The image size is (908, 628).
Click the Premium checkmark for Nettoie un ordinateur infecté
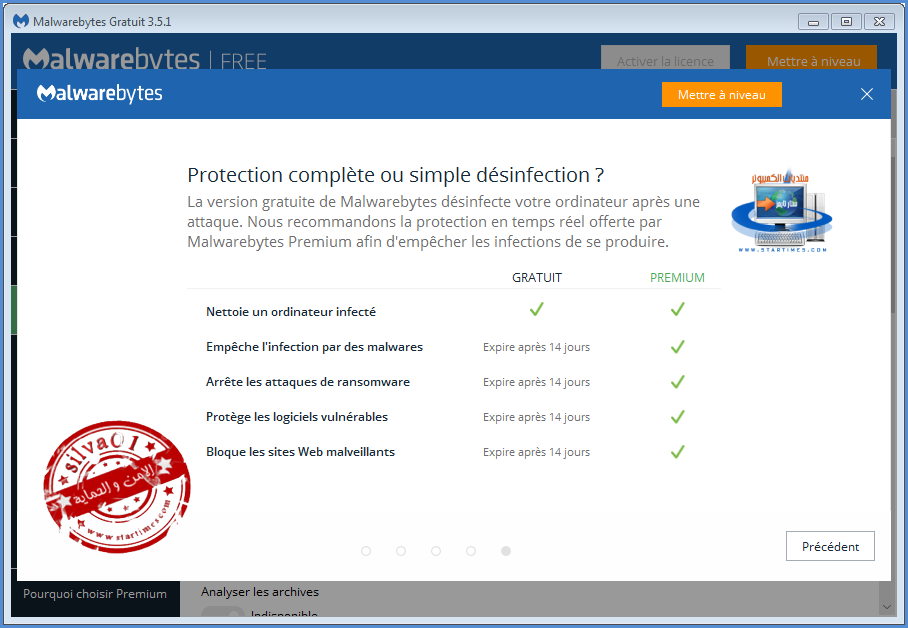tap(677, 310)
